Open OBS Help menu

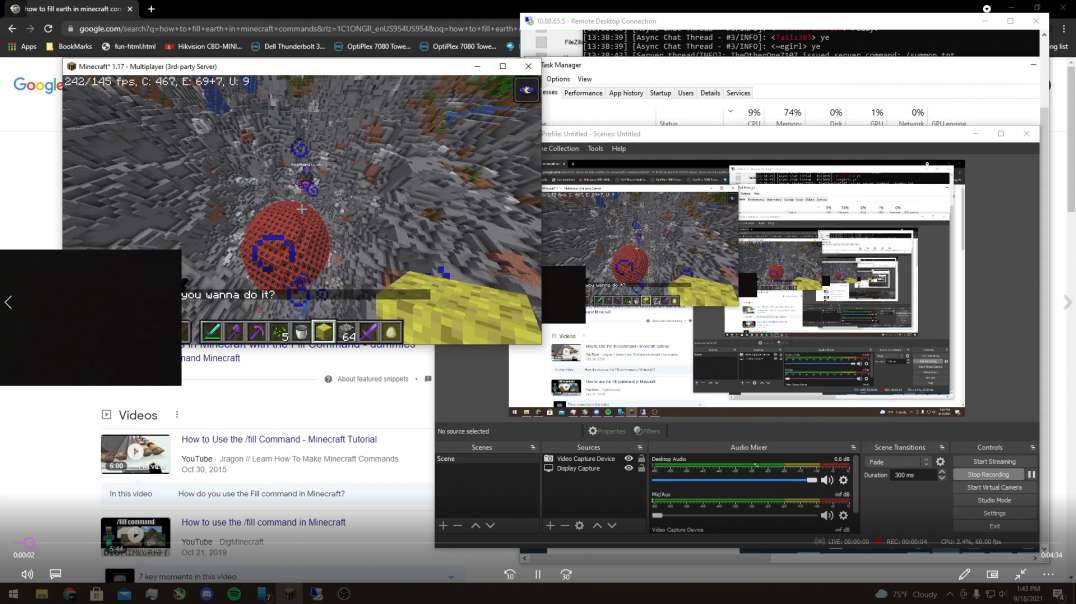coord(618,148)
